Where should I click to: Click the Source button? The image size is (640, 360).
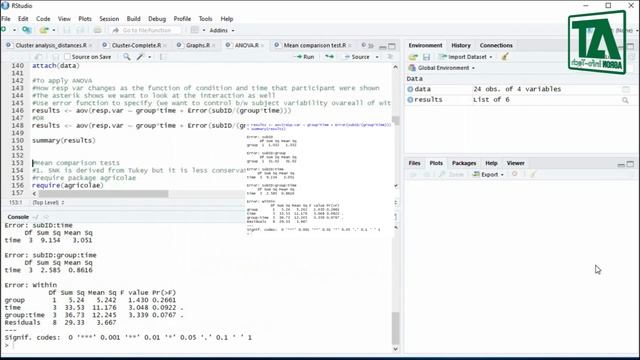pyautogui.click(x=357, y=57)
